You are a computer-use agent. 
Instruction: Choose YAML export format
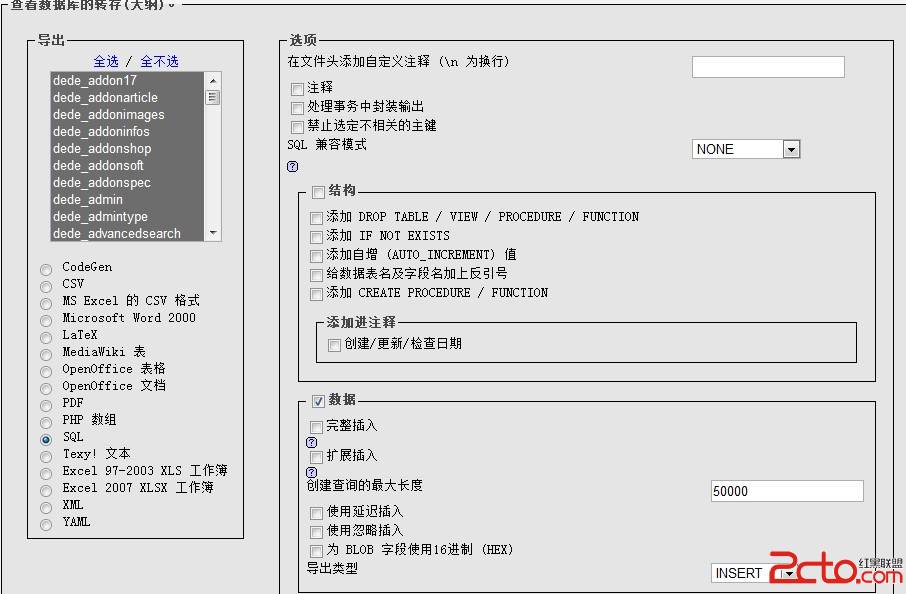click(46, 525)
